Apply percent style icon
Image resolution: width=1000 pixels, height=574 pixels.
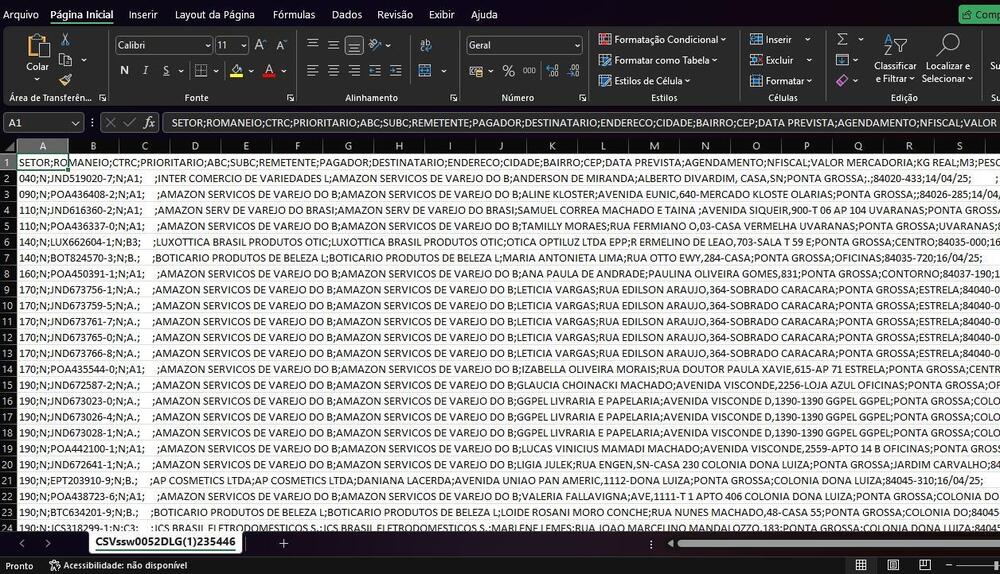[x=508, y=71]
